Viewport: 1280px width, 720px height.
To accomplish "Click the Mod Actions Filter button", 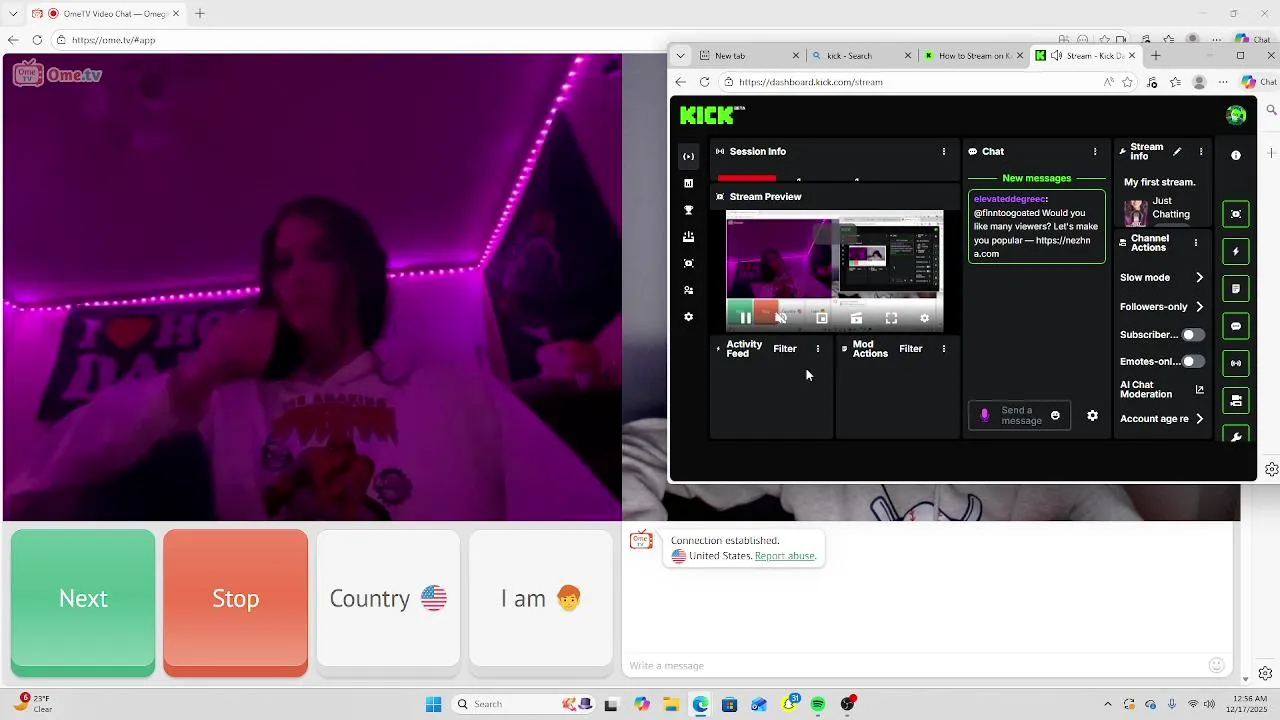I will pyautogui.click(x=911, y=349).
